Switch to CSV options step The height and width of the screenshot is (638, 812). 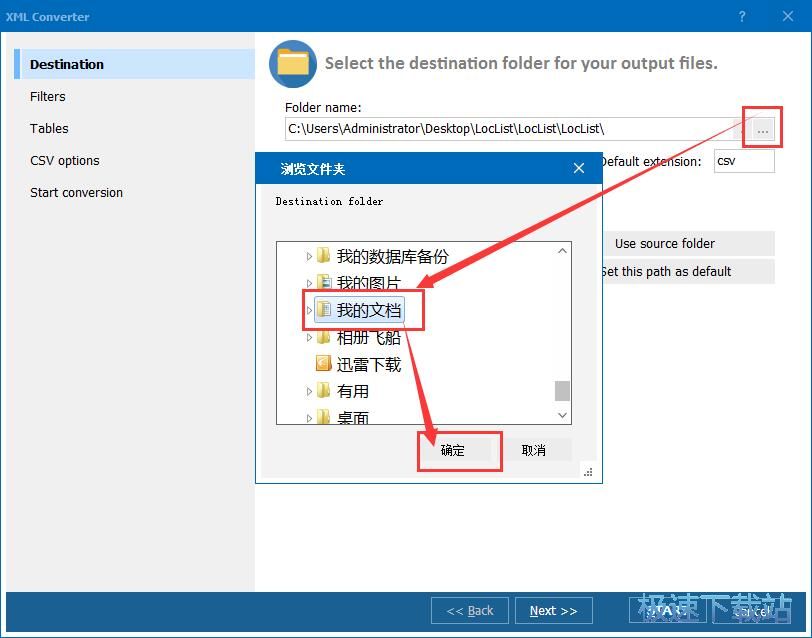coord(65,161)
